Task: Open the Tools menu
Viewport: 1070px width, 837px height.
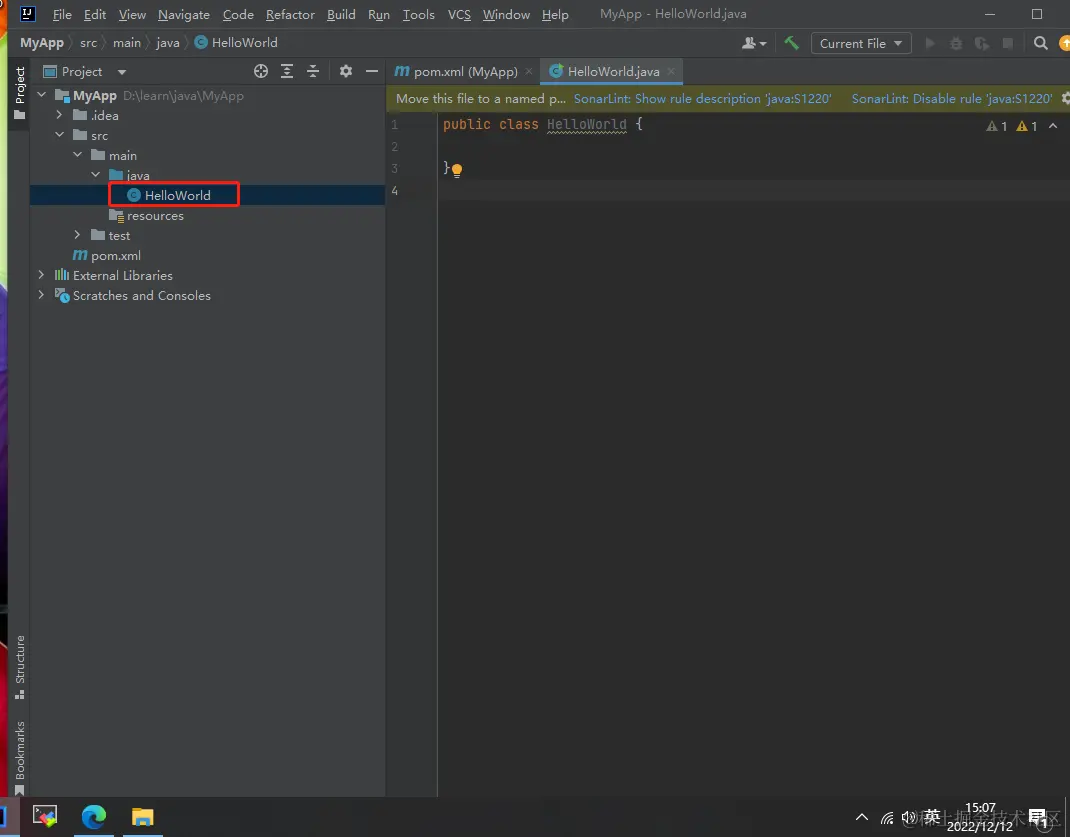Action: pyautogui.click(x=418, y=14)
